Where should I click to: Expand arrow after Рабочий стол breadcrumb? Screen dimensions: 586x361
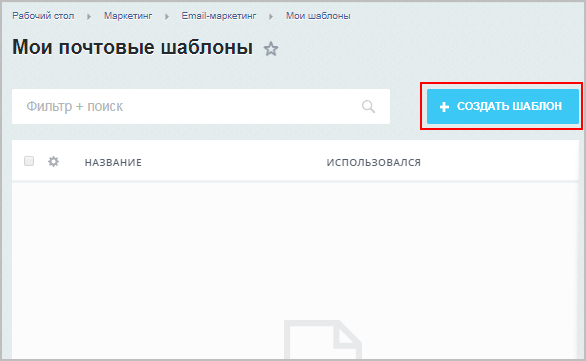tap(89, 16)
